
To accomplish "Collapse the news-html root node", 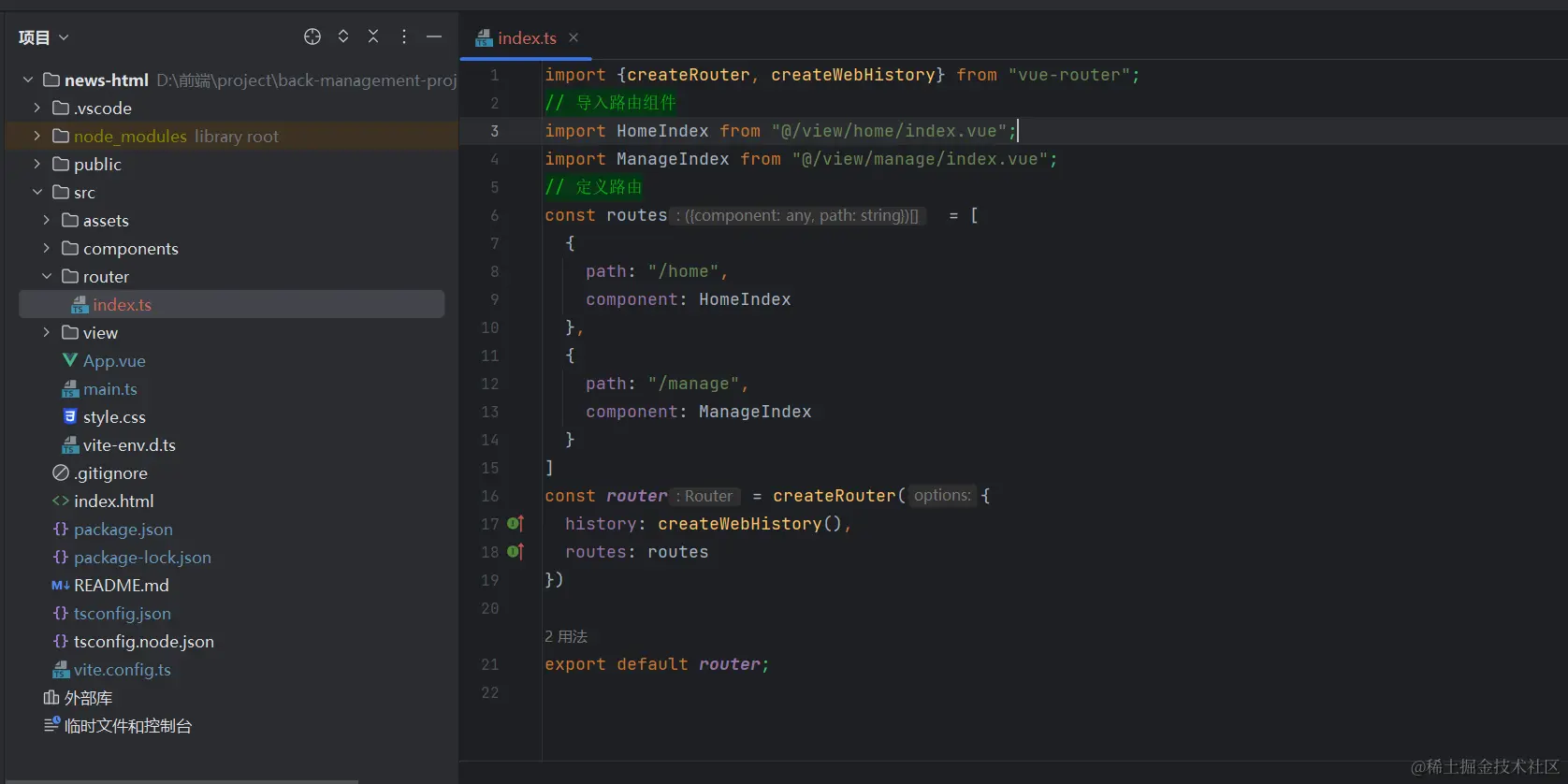I will click(28, 80).
